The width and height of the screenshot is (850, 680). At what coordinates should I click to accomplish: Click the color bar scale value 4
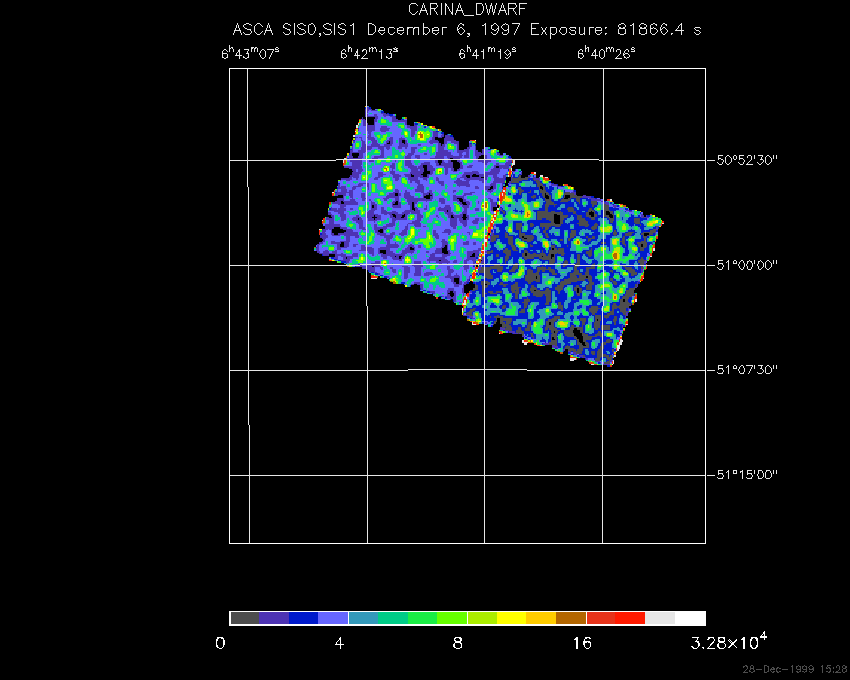point(339,644)
